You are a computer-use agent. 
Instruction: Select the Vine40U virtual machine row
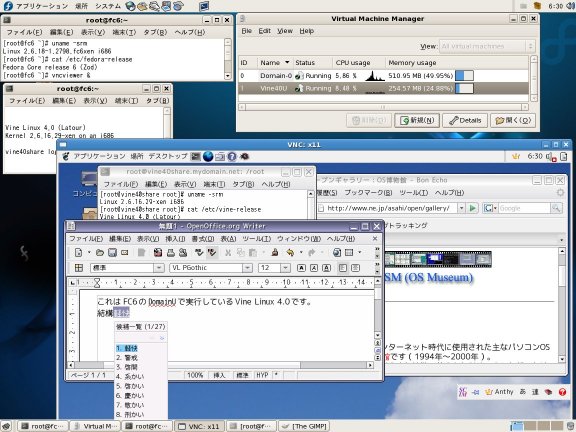click(383, 89)
